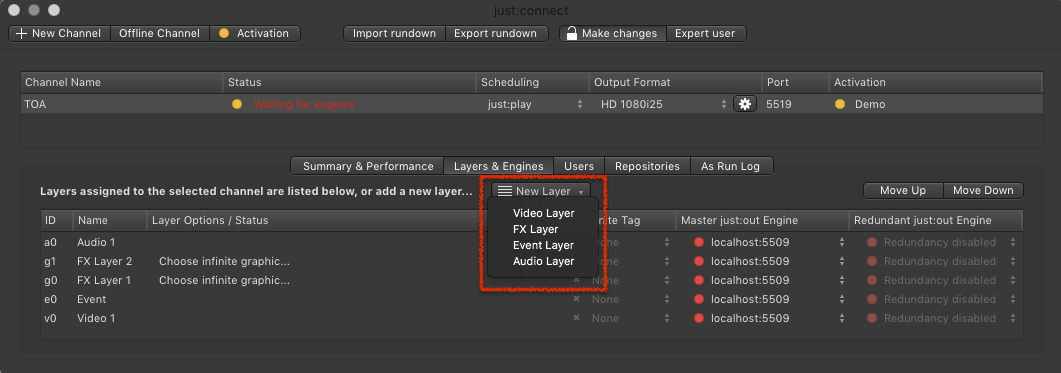Open Video 1 redundant engine dropdown
The image size is (1061, 373).
coord(941,318)
